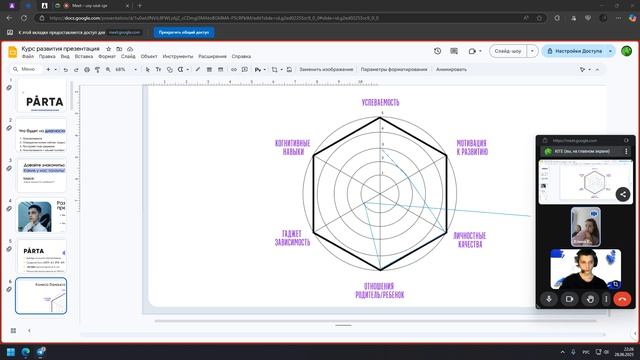This screenshot has width=640, height=360.
Task: Click the camera meeting icon in header
Action: [472, 51]
